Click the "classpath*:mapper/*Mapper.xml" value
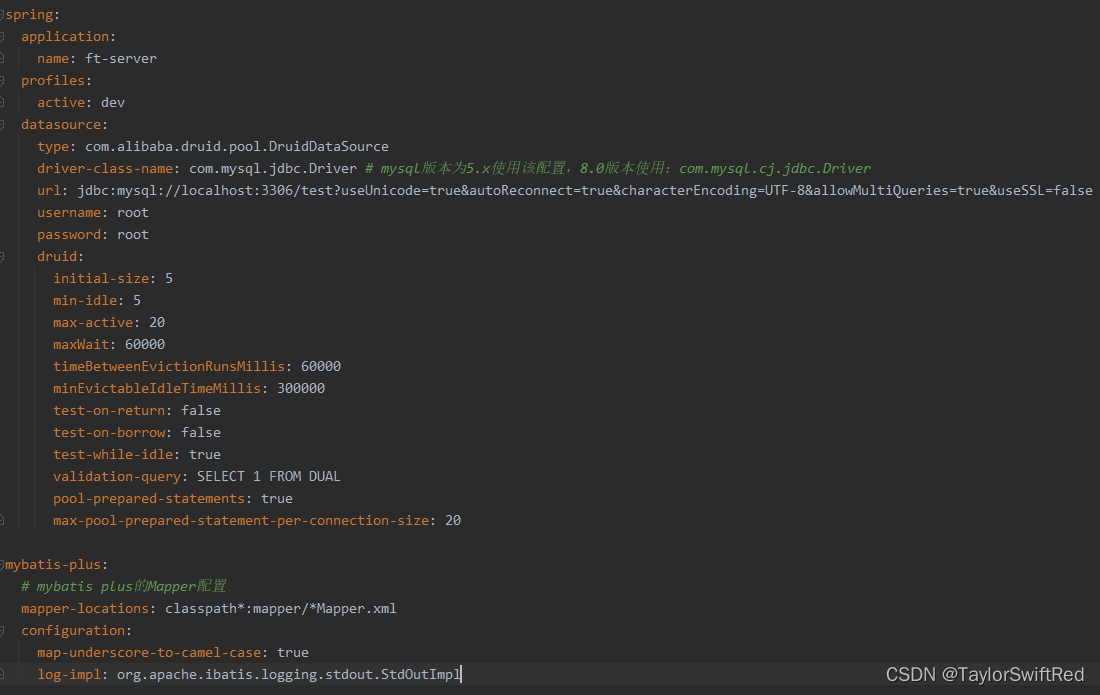The width and height of the screenshot is (1100, 695). coord(281,609)
